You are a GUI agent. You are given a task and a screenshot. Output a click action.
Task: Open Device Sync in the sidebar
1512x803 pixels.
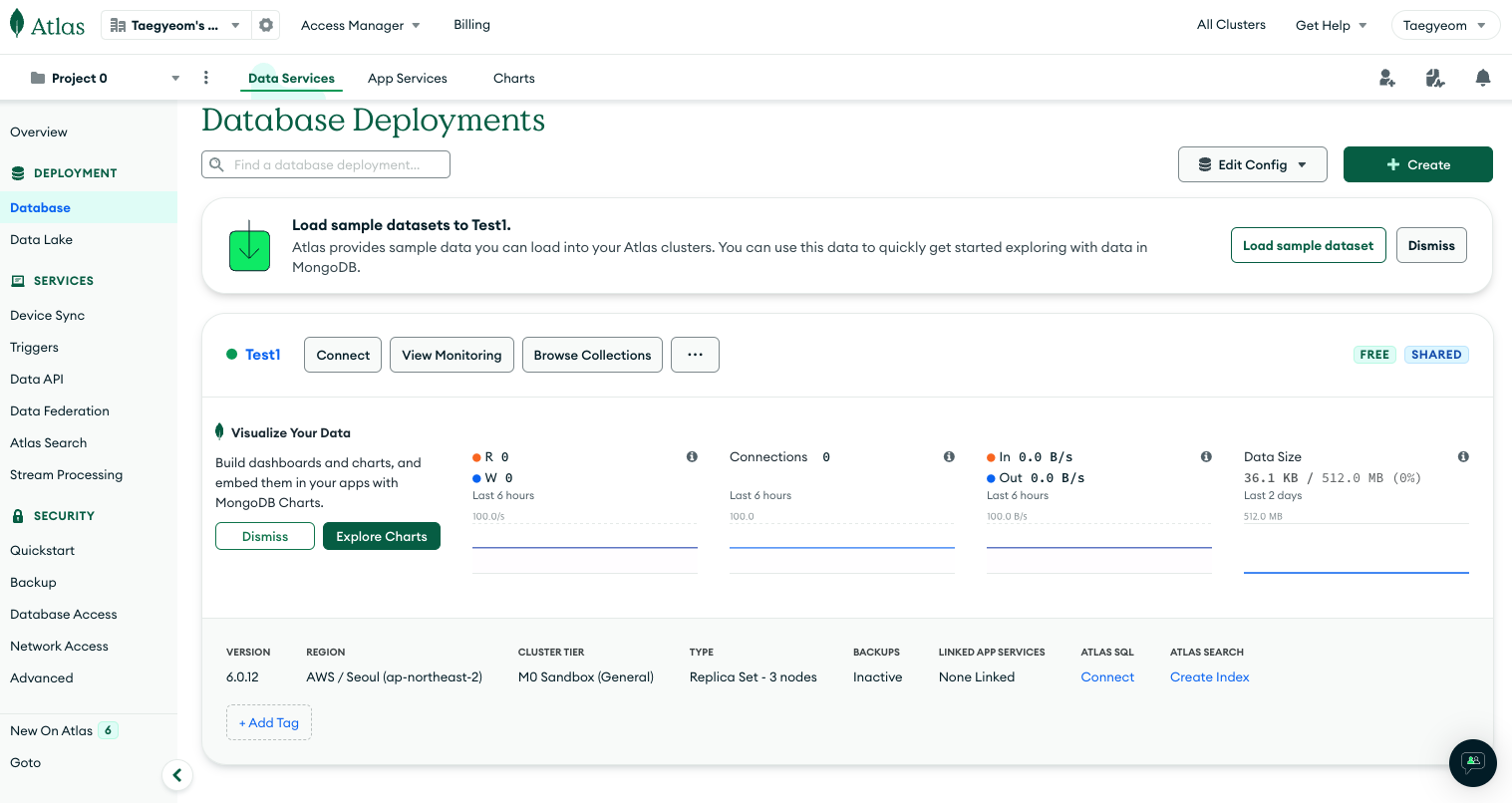coord(47,315)
